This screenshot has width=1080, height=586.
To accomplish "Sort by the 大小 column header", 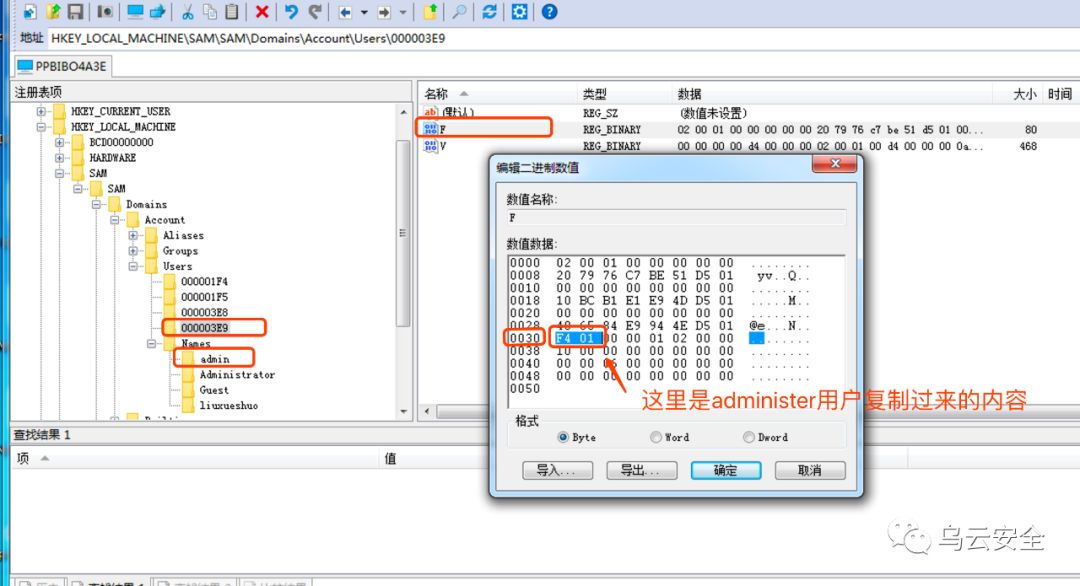I will click(1024, 94).
